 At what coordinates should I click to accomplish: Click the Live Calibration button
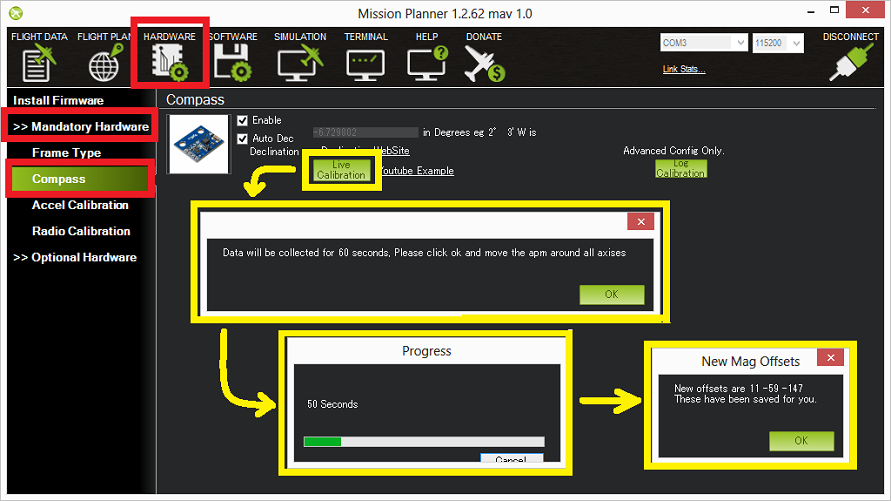342,170
